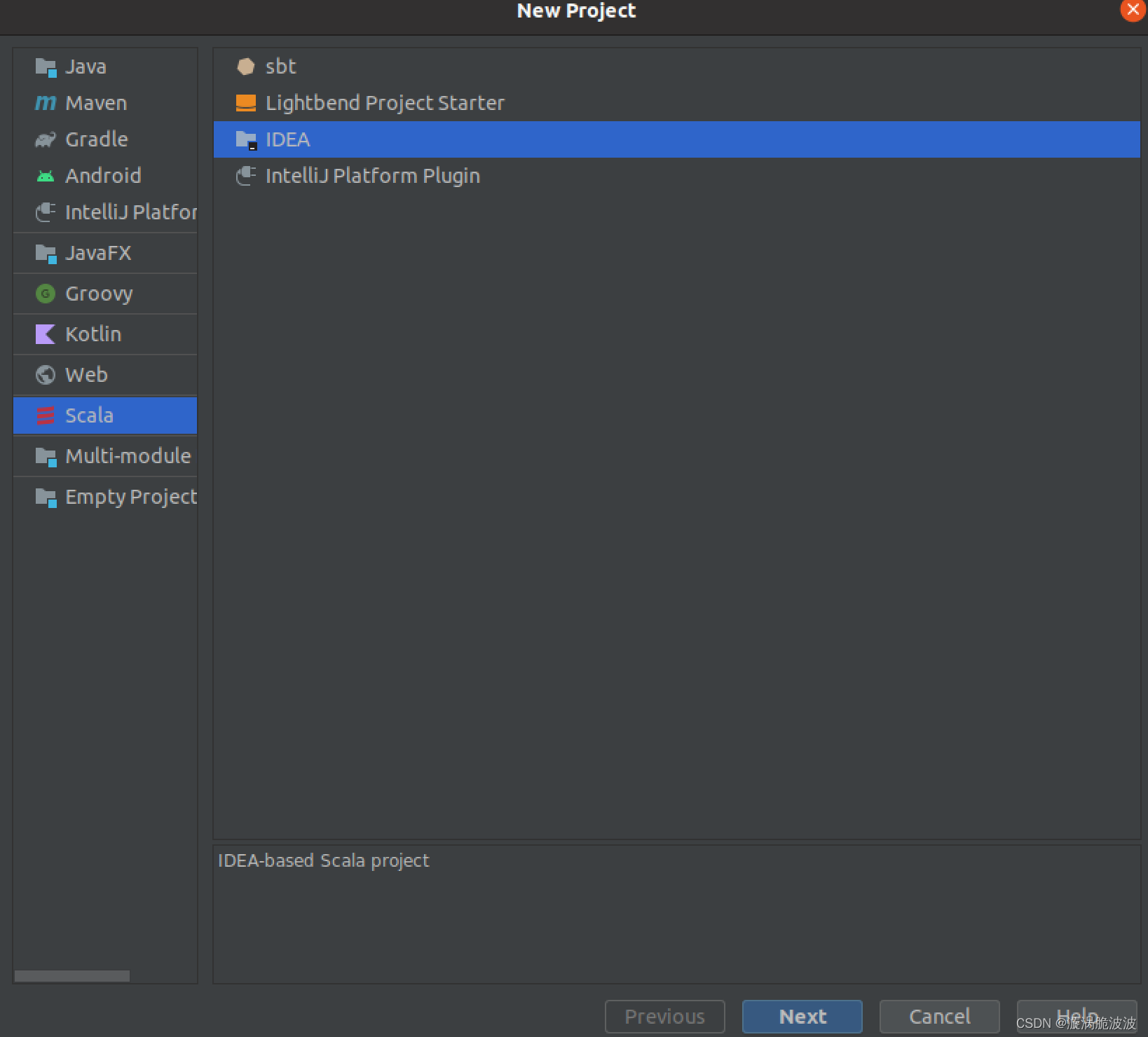This screenshot has height=1037, width=1148.
Task: Click the Java folder icon
Action: tap(46, 67)
